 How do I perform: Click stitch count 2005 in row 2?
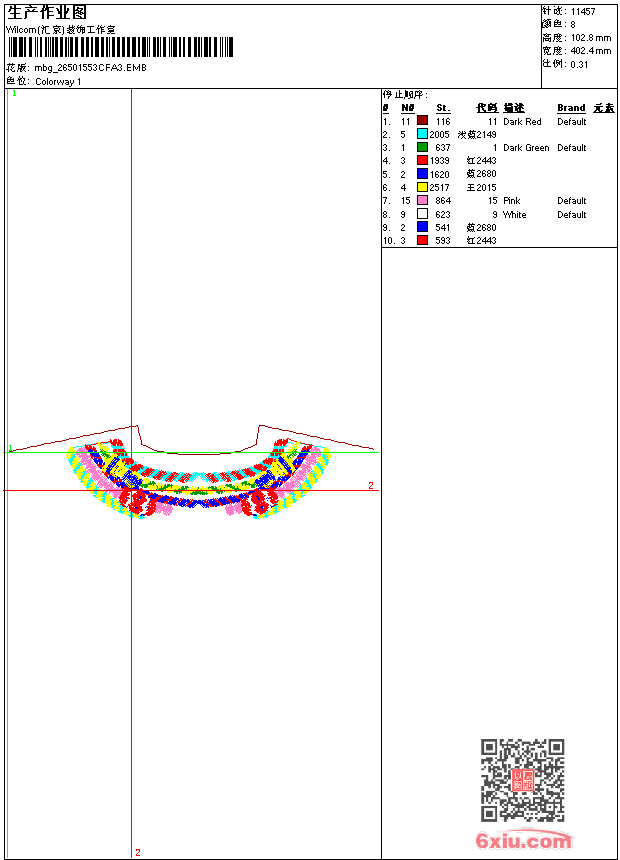(x=439, y=134)
